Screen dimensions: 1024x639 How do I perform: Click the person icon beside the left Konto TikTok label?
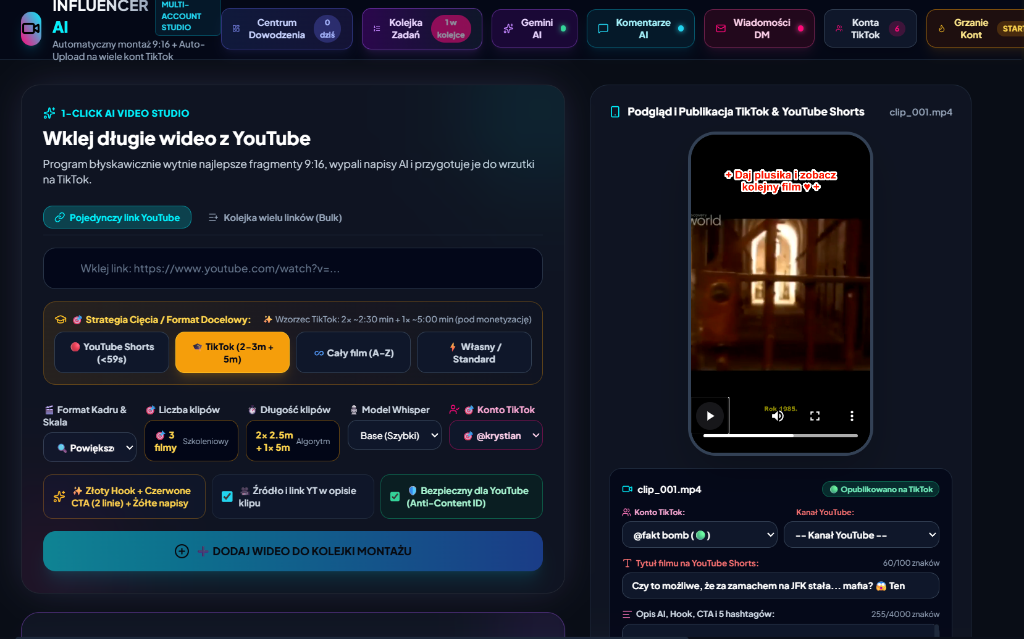(454, 410)
